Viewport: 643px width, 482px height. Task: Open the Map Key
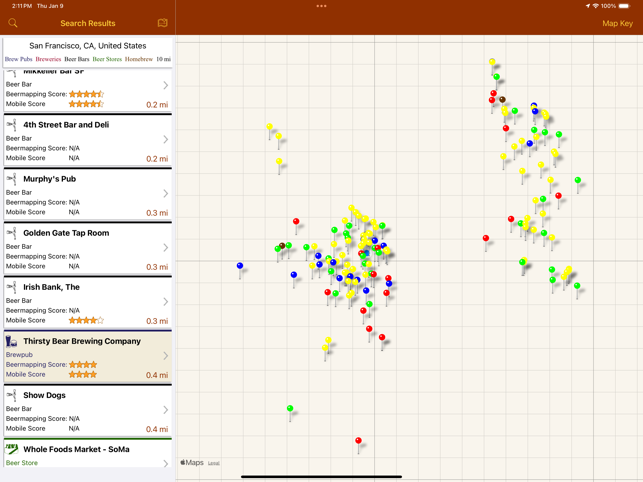(616, 23)
